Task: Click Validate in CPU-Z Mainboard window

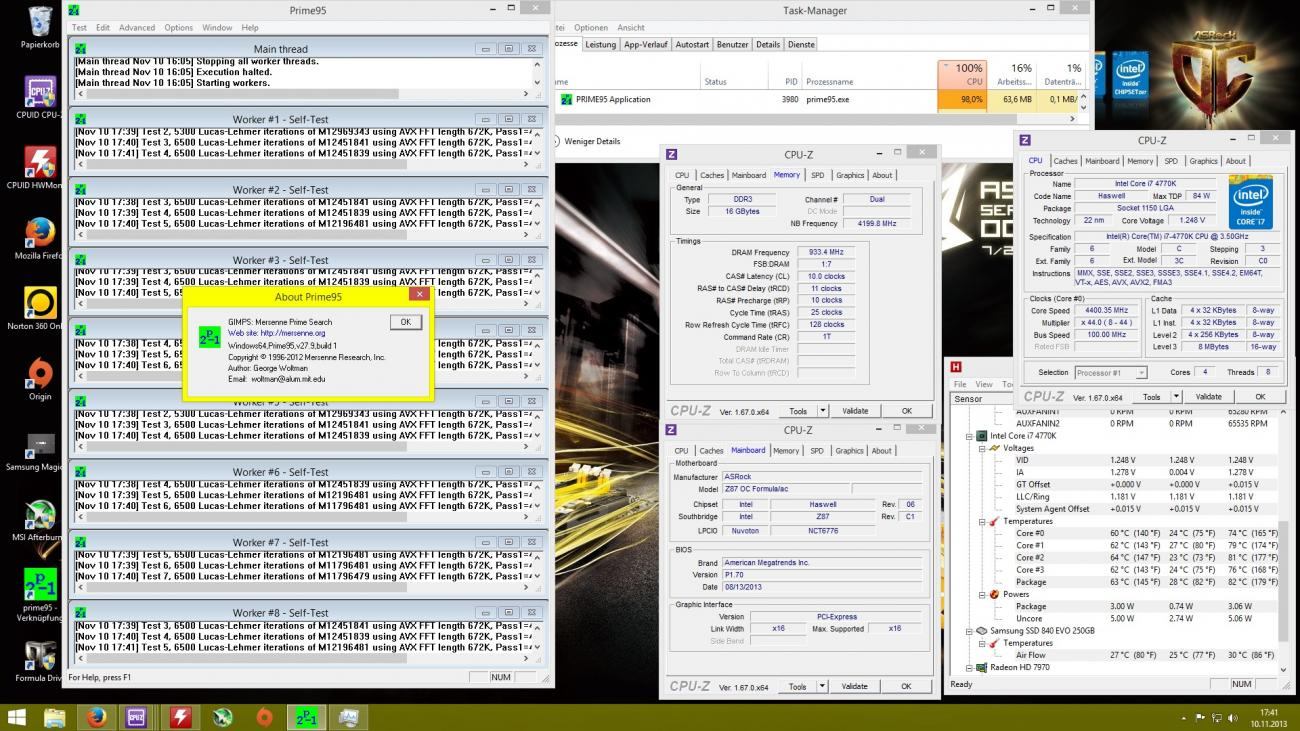Action: coord(855,686)
